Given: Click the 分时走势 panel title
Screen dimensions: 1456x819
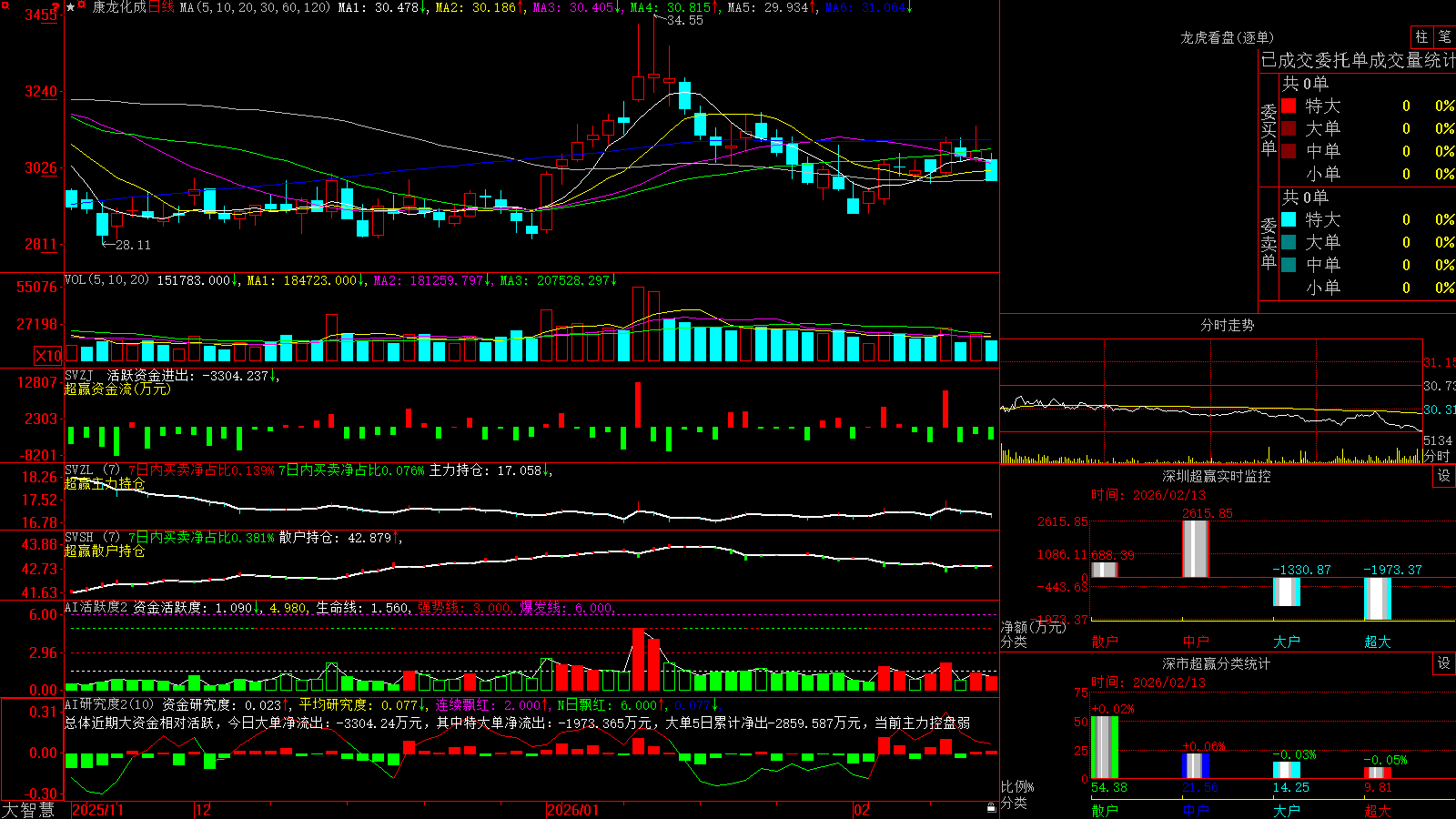Looking at the screenshot, I should pyautogui.click(x=1227, y=325).
